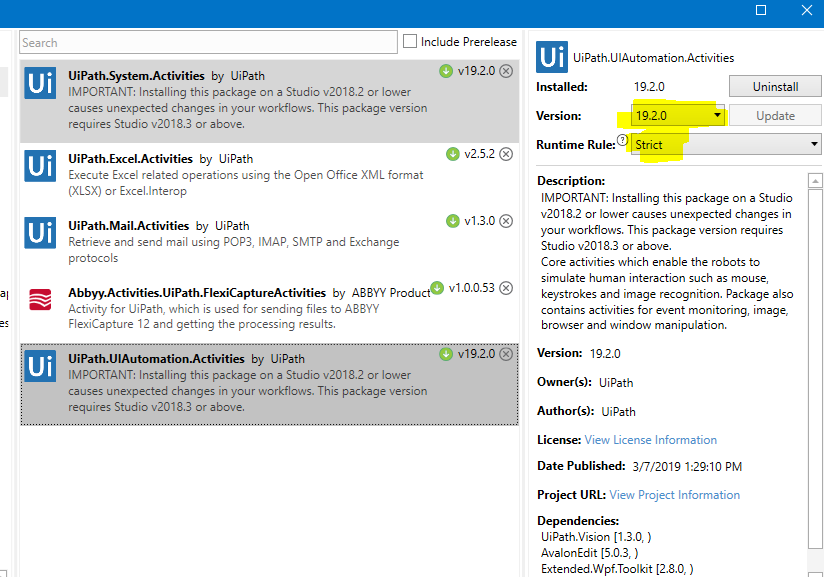Viewport: 824px width, 577px height.
Task: Click the Installed 19.2.0 value
Action: pyautogui.click(x=649, y=87)
